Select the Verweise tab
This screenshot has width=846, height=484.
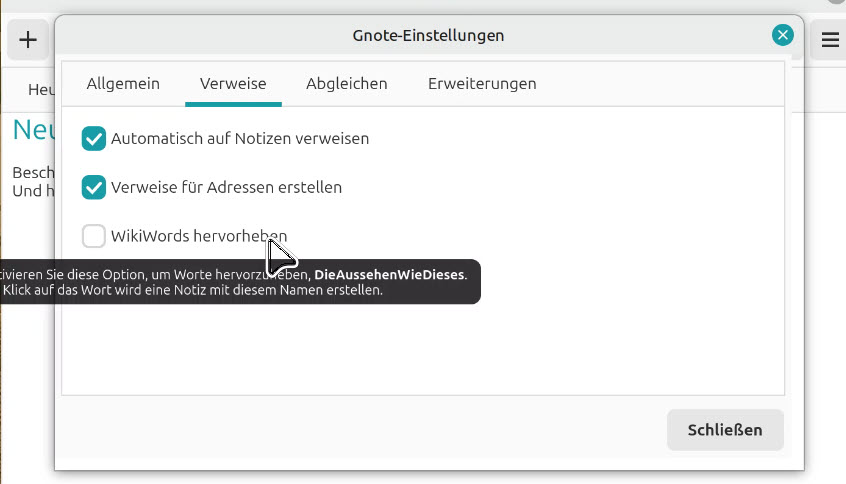click(233, 84)
